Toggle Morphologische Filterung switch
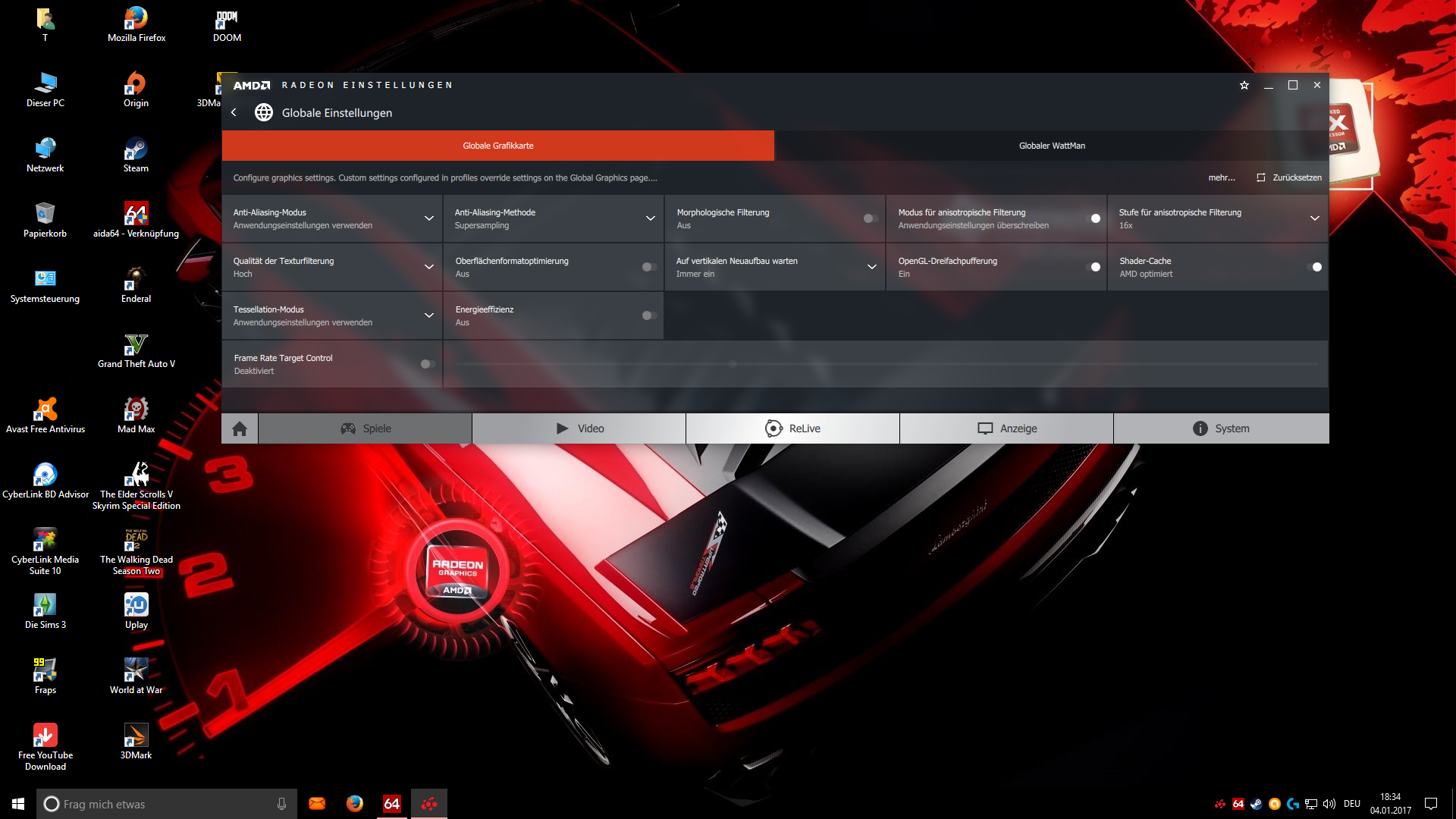Image resolution: width=1456 pixels, height=819 pixels. (871, 219)
